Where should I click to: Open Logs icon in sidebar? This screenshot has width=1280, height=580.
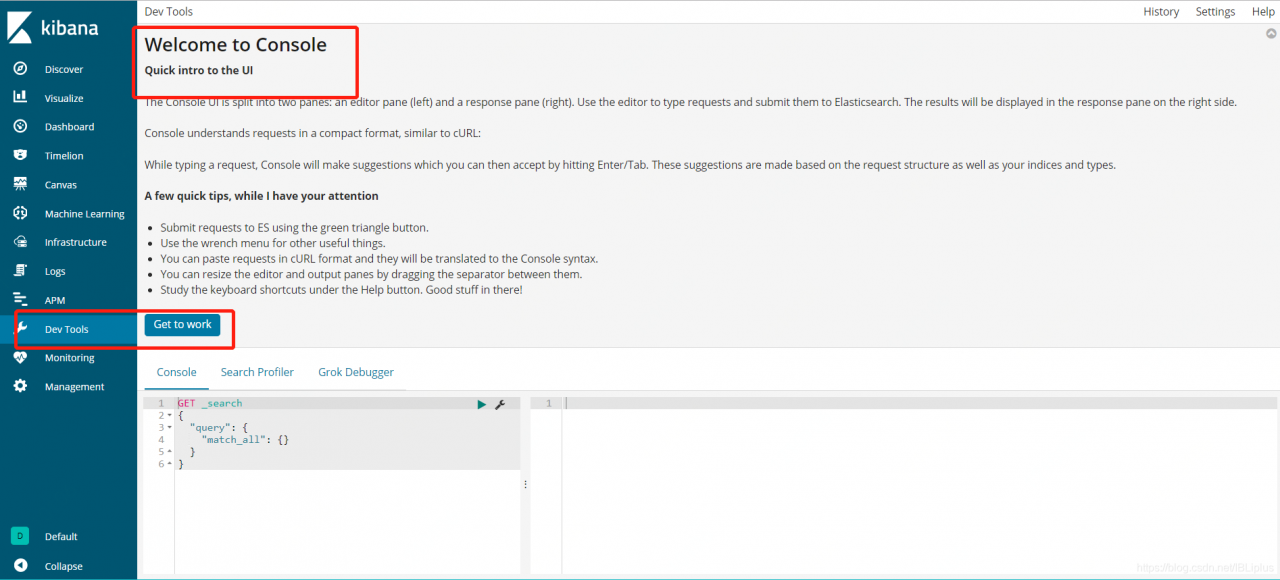click(20, 271)
